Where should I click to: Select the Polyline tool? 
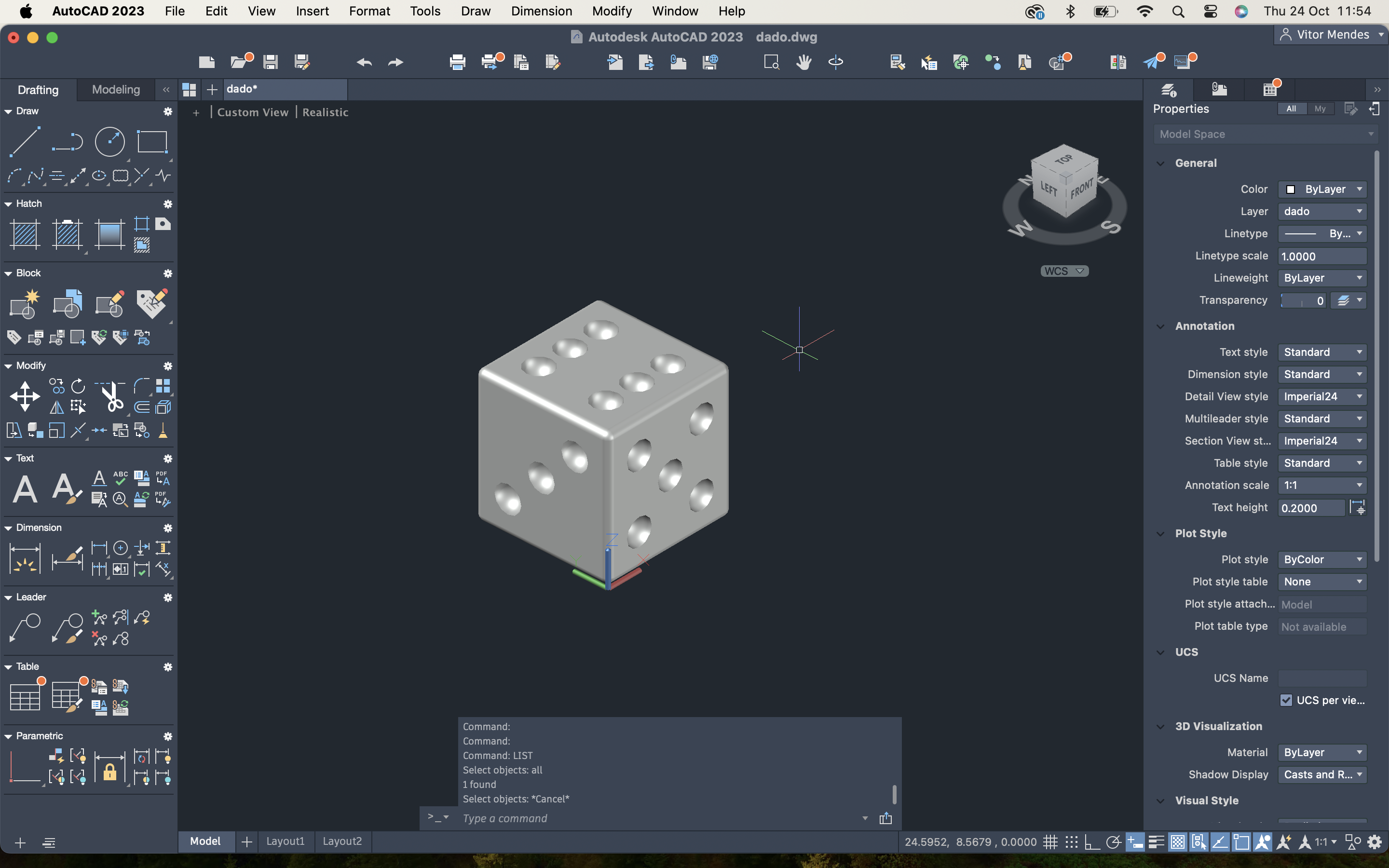(x=67, y=141)
